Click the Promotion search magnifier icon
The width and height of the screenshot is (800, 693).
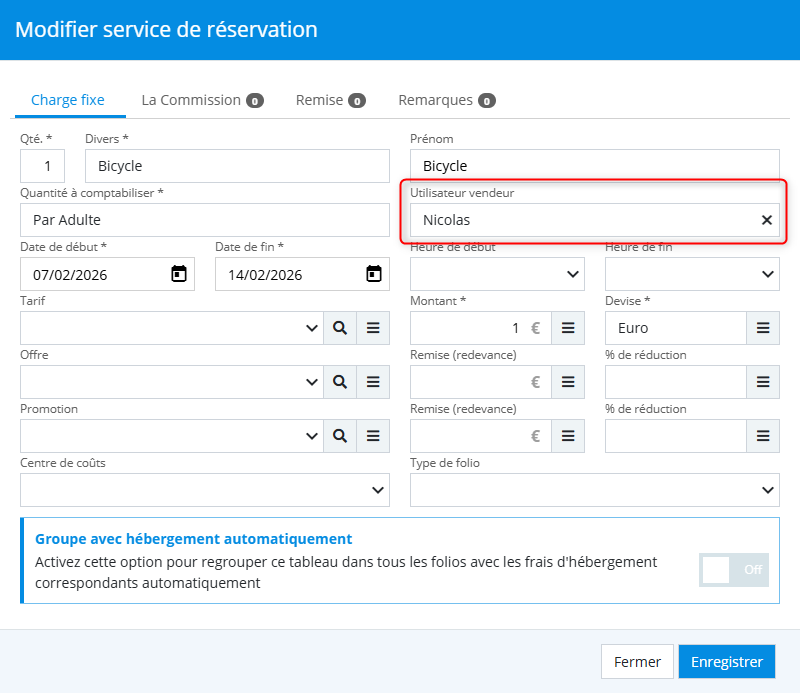tap(340, 436)
